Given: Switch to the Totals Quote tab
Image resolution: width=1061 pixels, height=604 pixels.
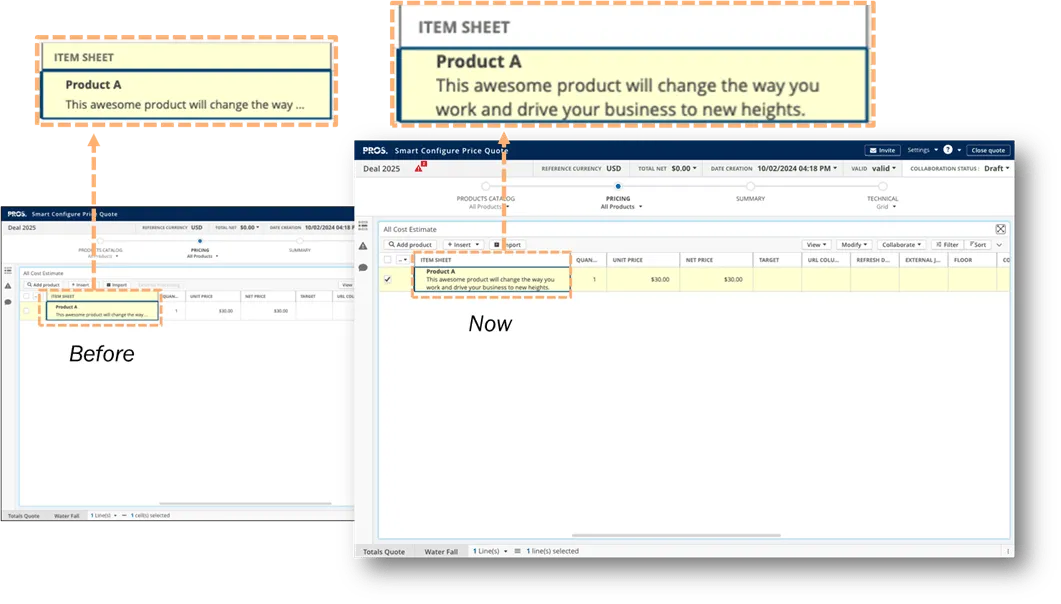Looking at the screenshot, I should (x=384, y=551).
